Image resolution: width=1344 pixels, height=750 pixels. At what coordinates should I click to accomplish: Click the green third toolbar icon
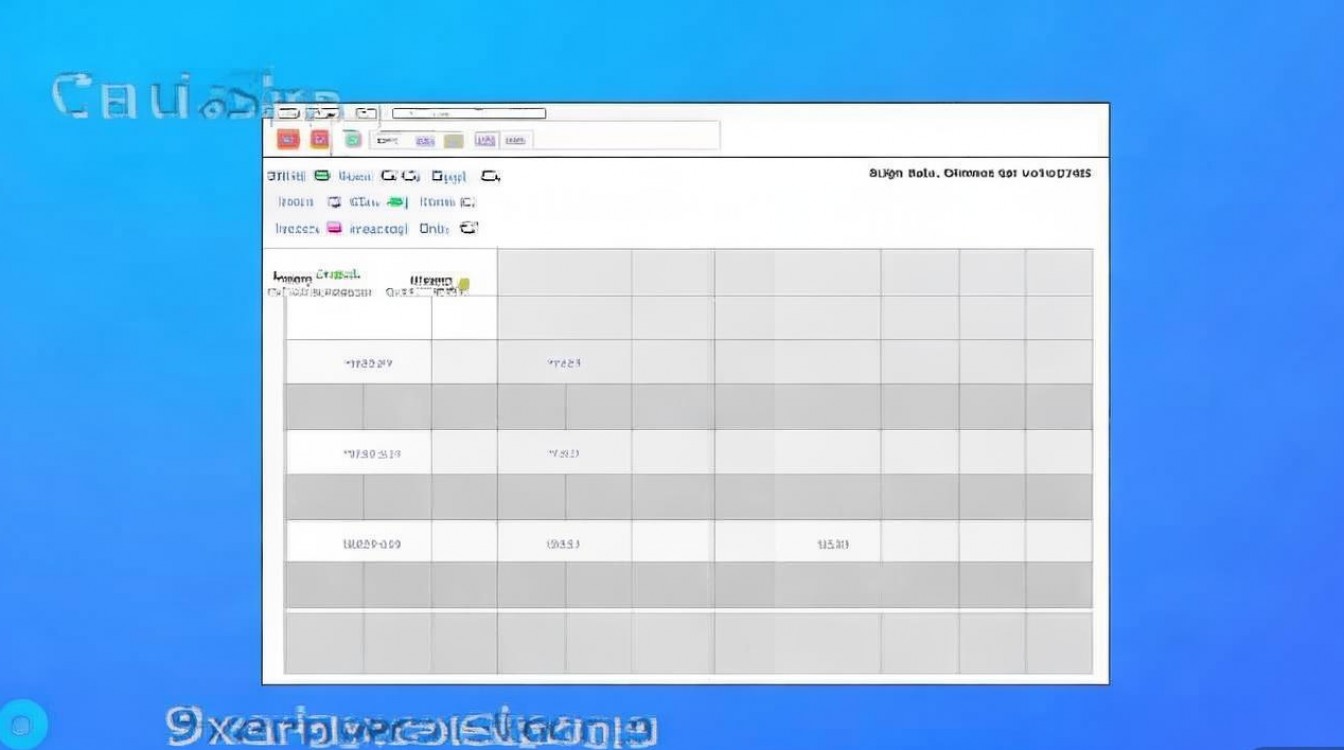pyautogui.click(x=352, y=140)
